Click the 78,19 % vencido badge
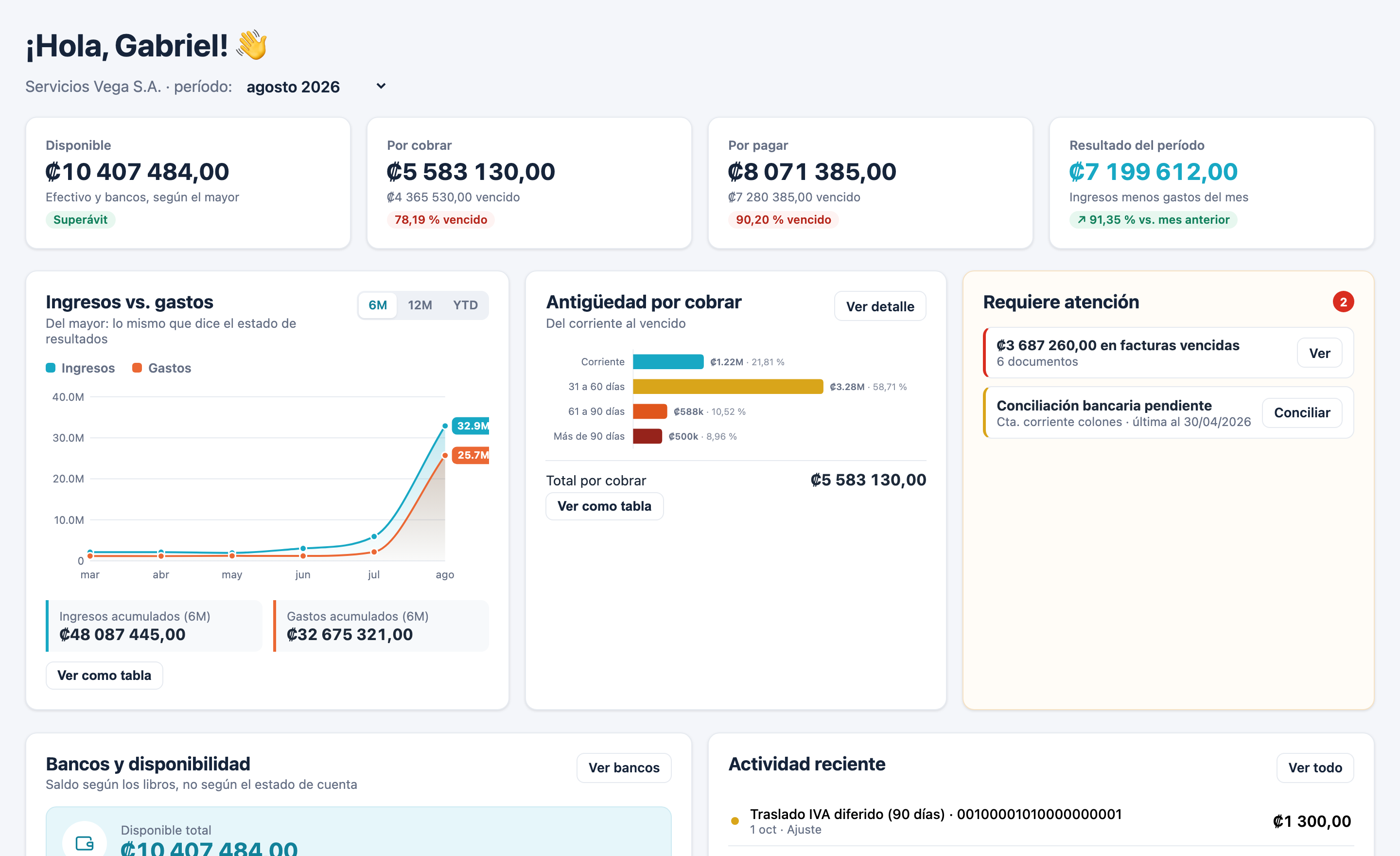Viewport: 1400px width, 856px height. click(440, 220)
